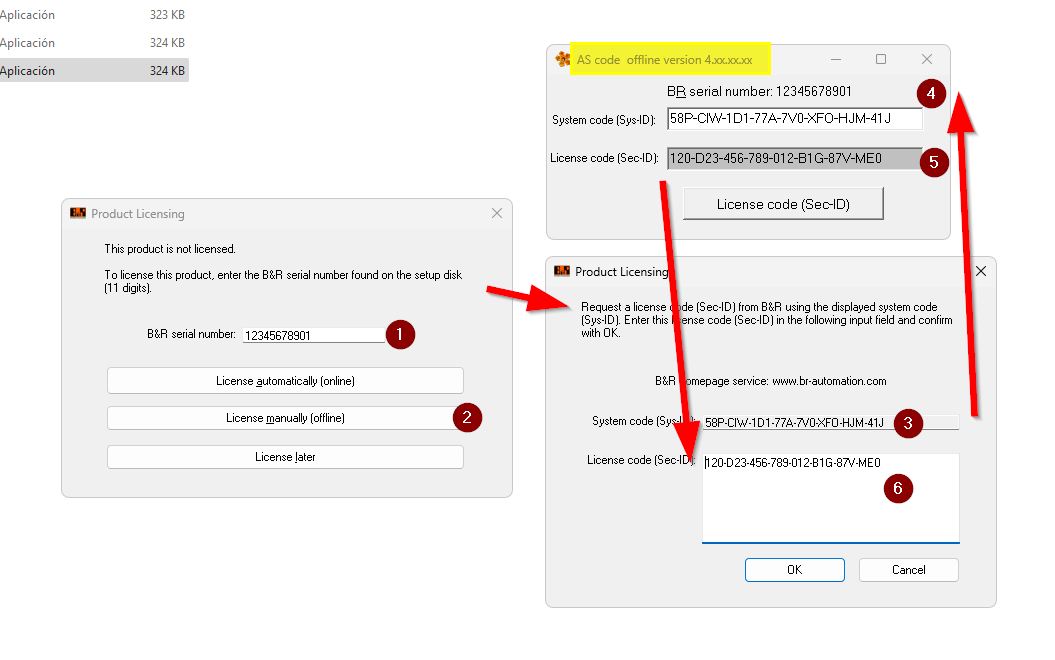Click the AS code window's orange app icon
Image resolution: width=1055 pixels, height=660 pixels.
pyautogui.click(x=562, y=59)
